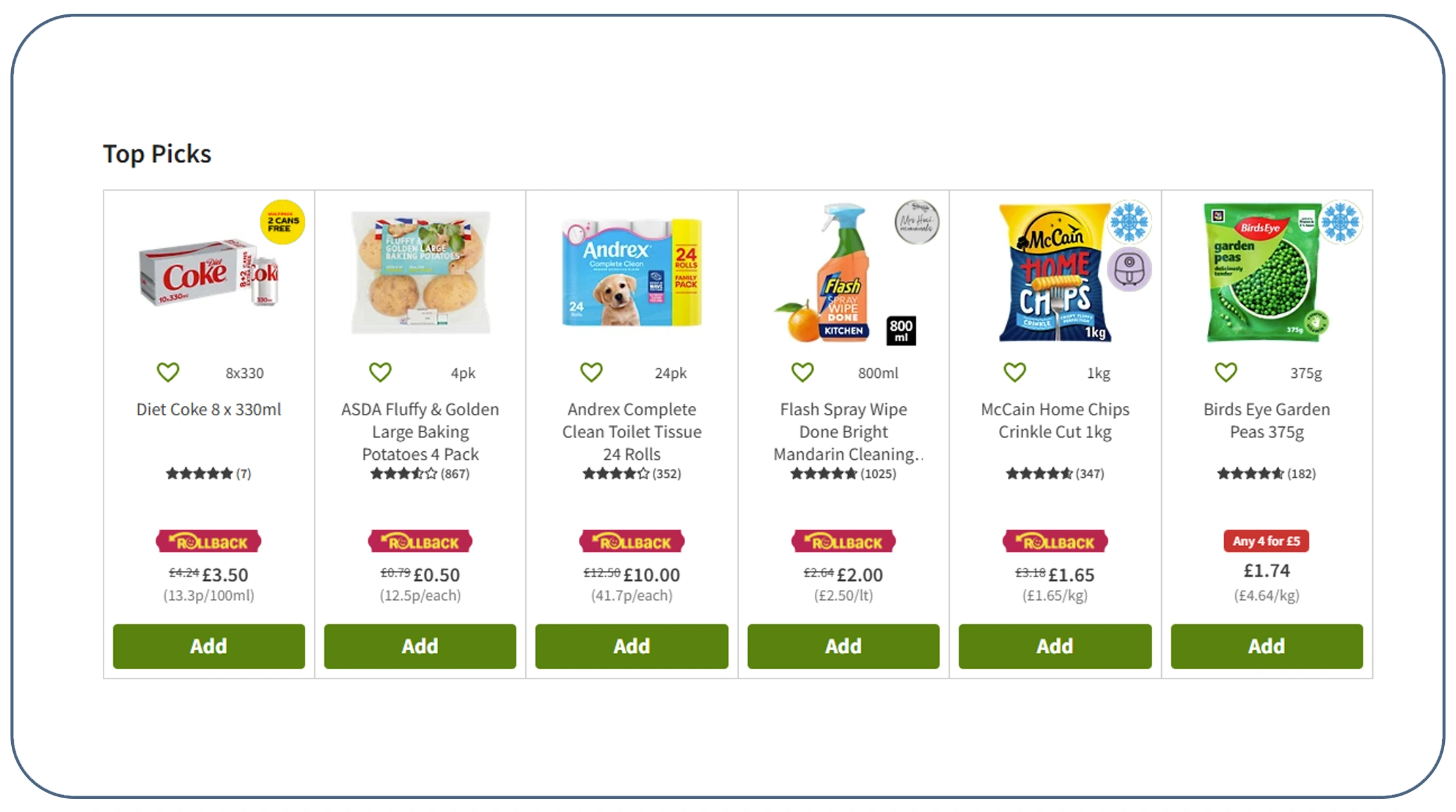Click the yellow 2 Cans Free badge
Image resolution: width=1456 pixels, height=812 pixels.
coord(282,223)
